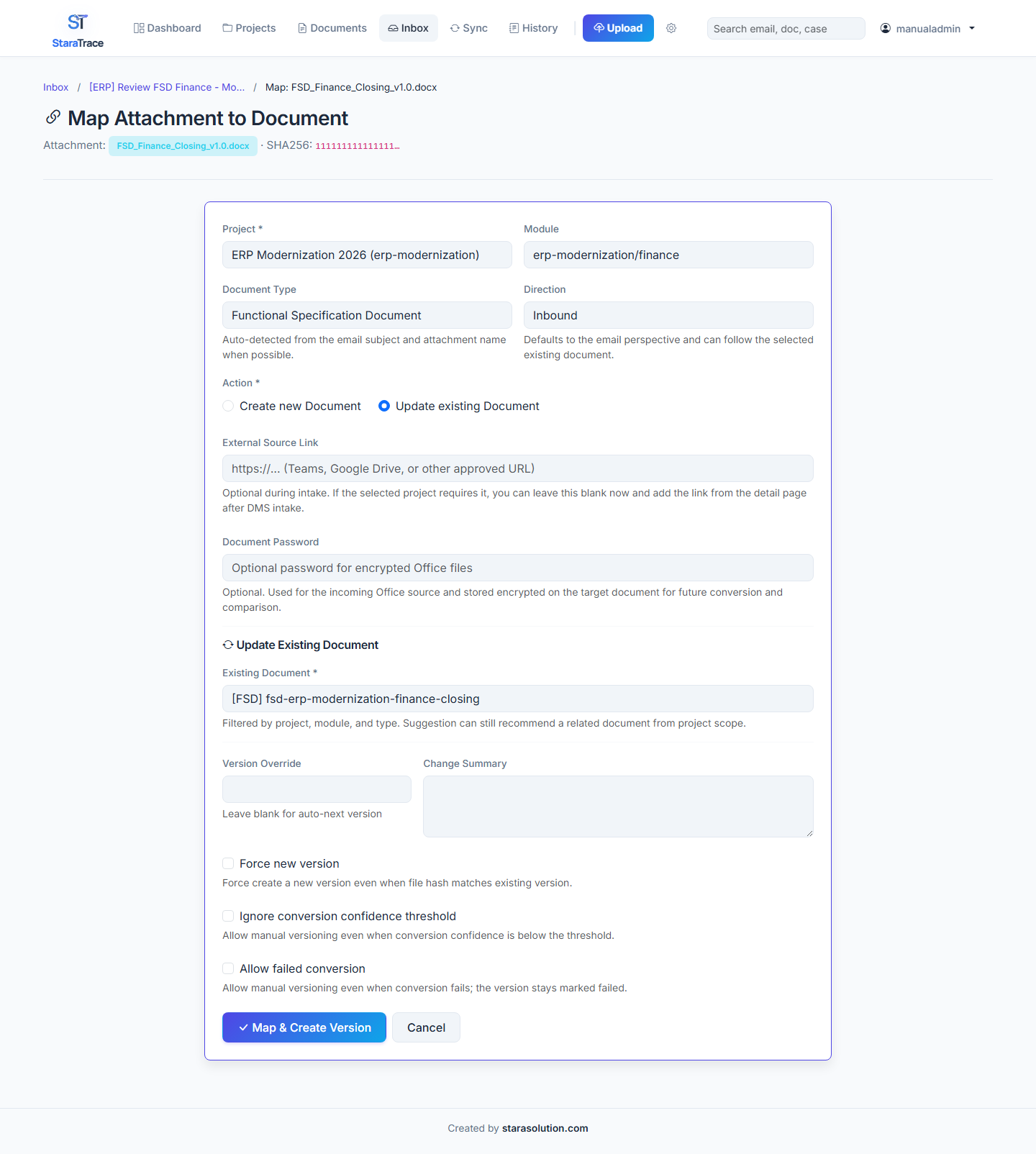Click the manualadmin user avatar icon

point(886,28)
